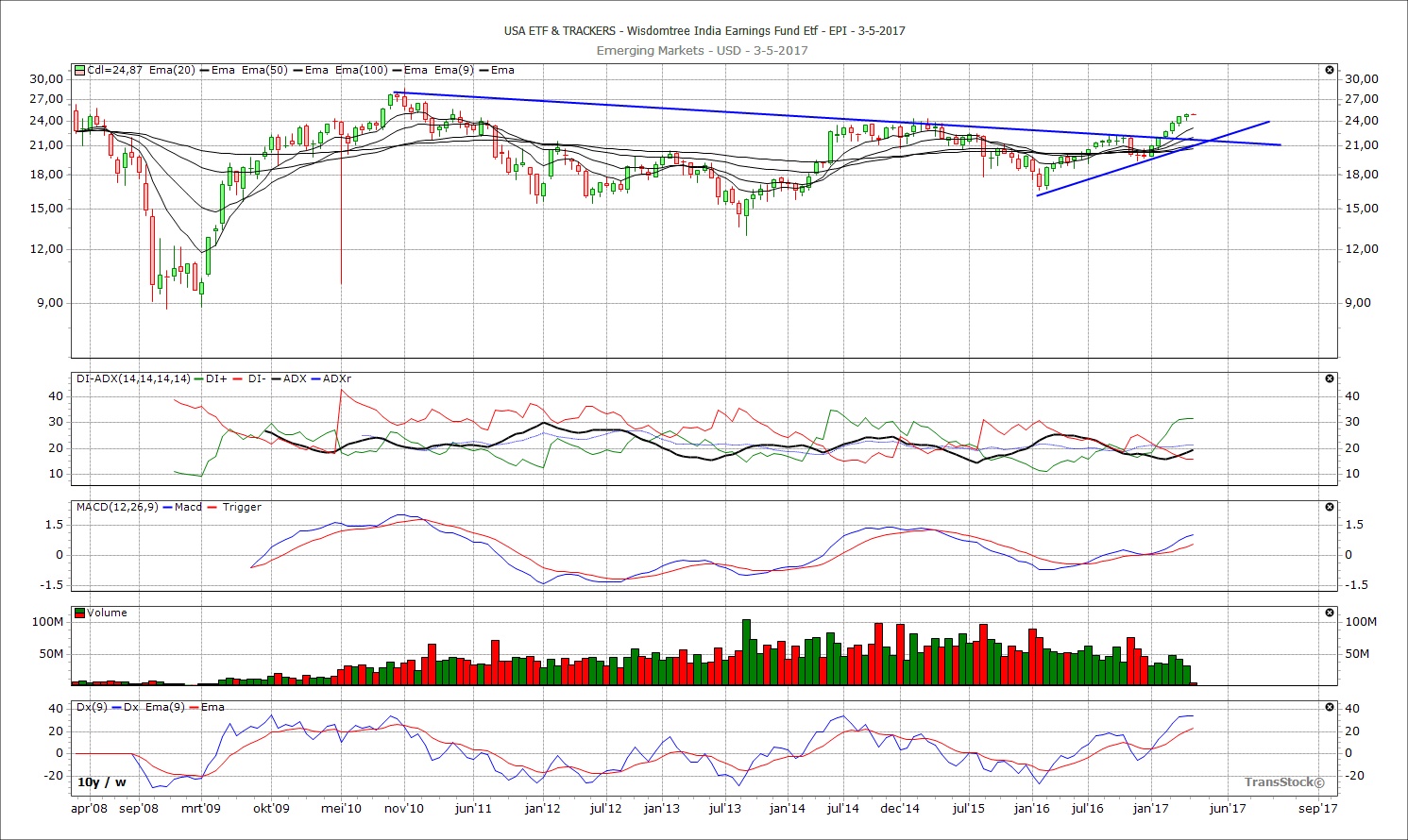The image size is (1408, 840).
Task: Click the 100M label on right volume axis
Action: [x=1361, y=622]
